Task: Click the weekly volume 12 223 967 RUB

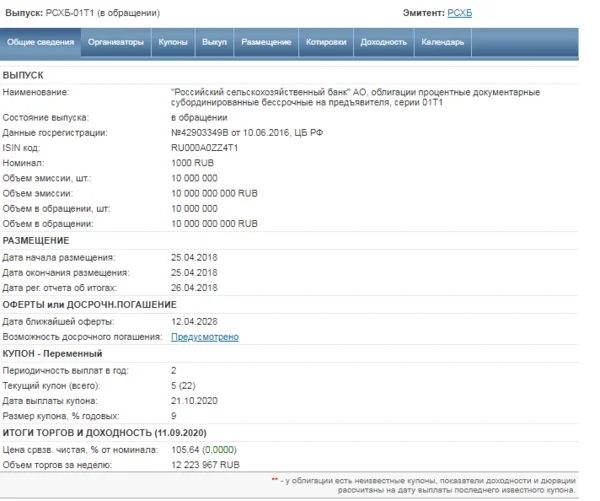Action: point(205,465)
